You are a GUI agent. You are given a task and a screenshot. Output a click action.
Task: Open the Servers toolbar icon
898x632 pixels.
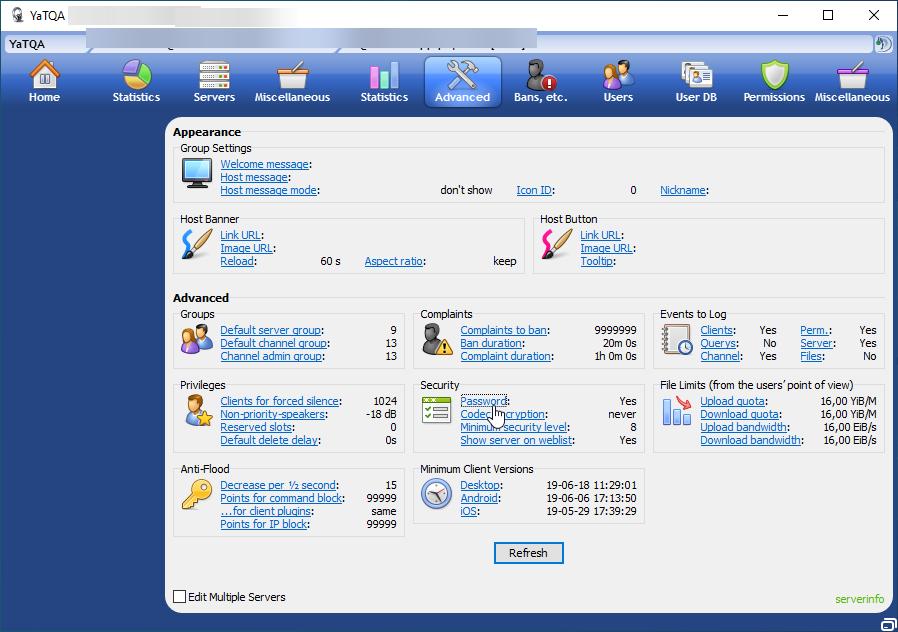click(x=214, y=81)
